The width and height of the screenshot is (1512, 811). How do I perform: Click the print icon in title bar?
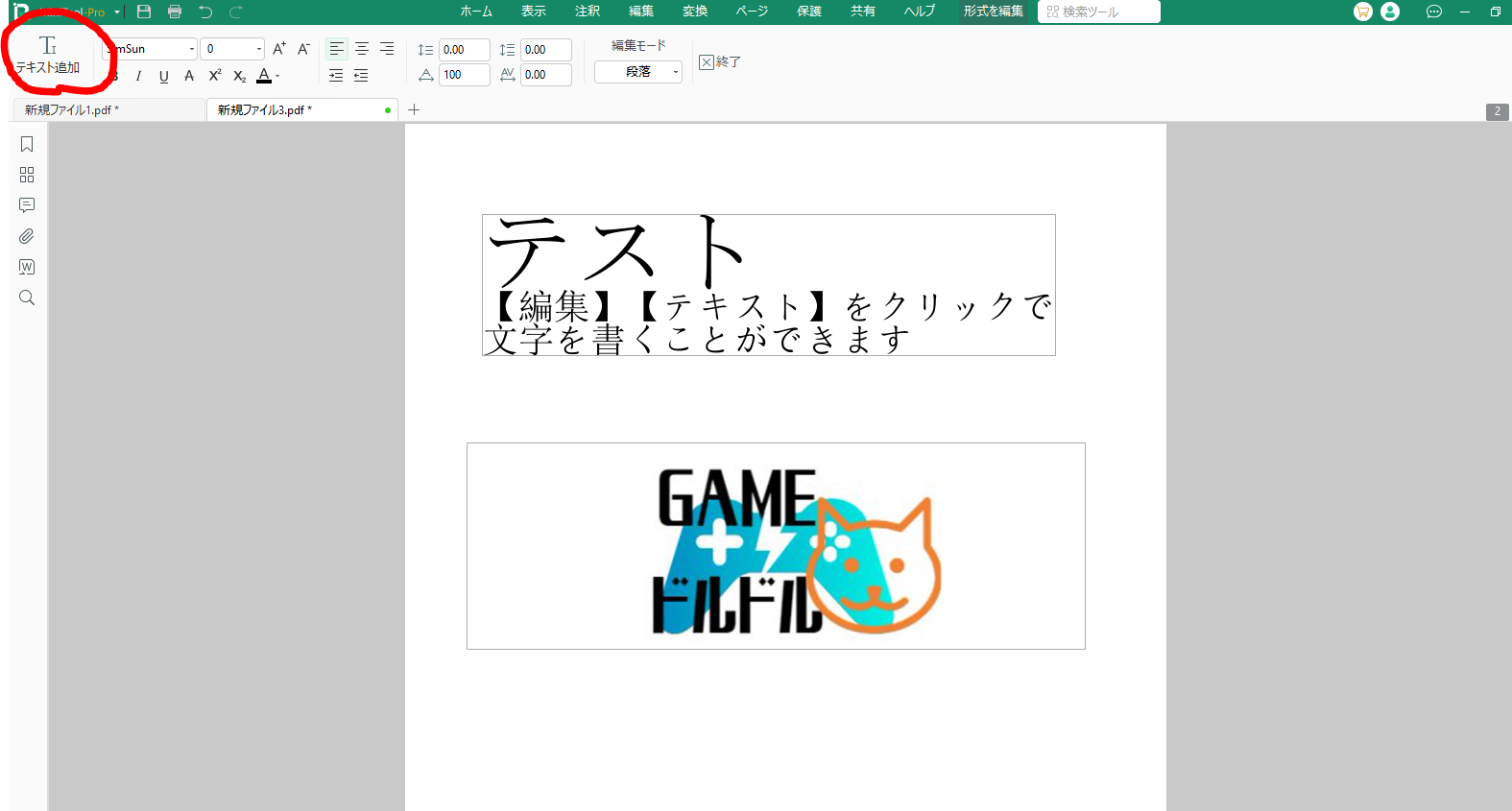point(175,12)
